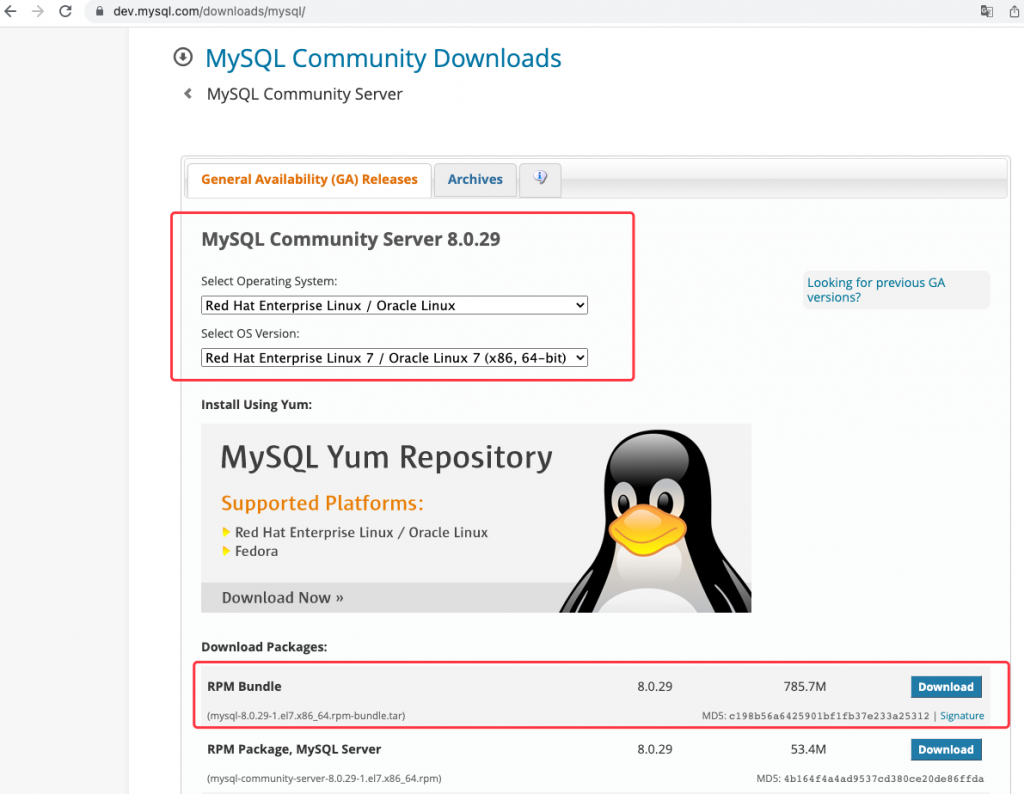This screenshot has height=794, width=1024.
Task: Click the padlock icon before the URL
Action: tap(98, 11)
